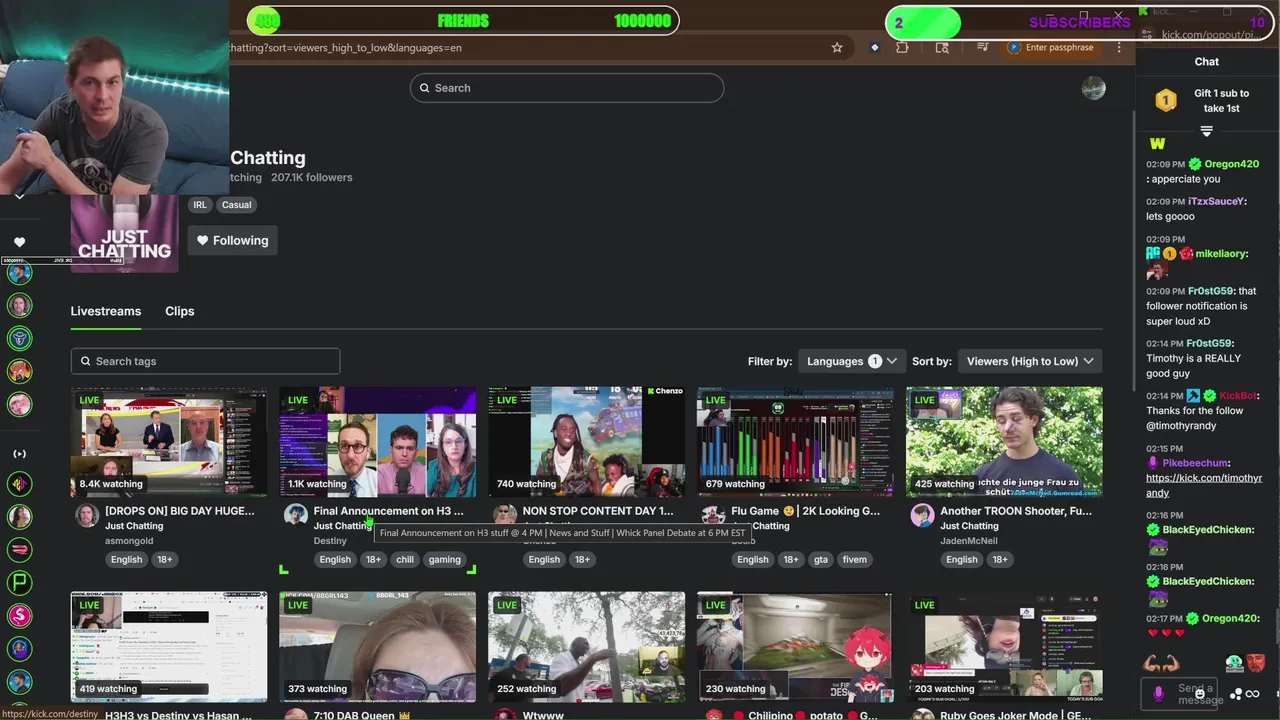
Task: Open the stream thumbnail with 252 watching
Action: pyautogui.click(x=587, y=647)
